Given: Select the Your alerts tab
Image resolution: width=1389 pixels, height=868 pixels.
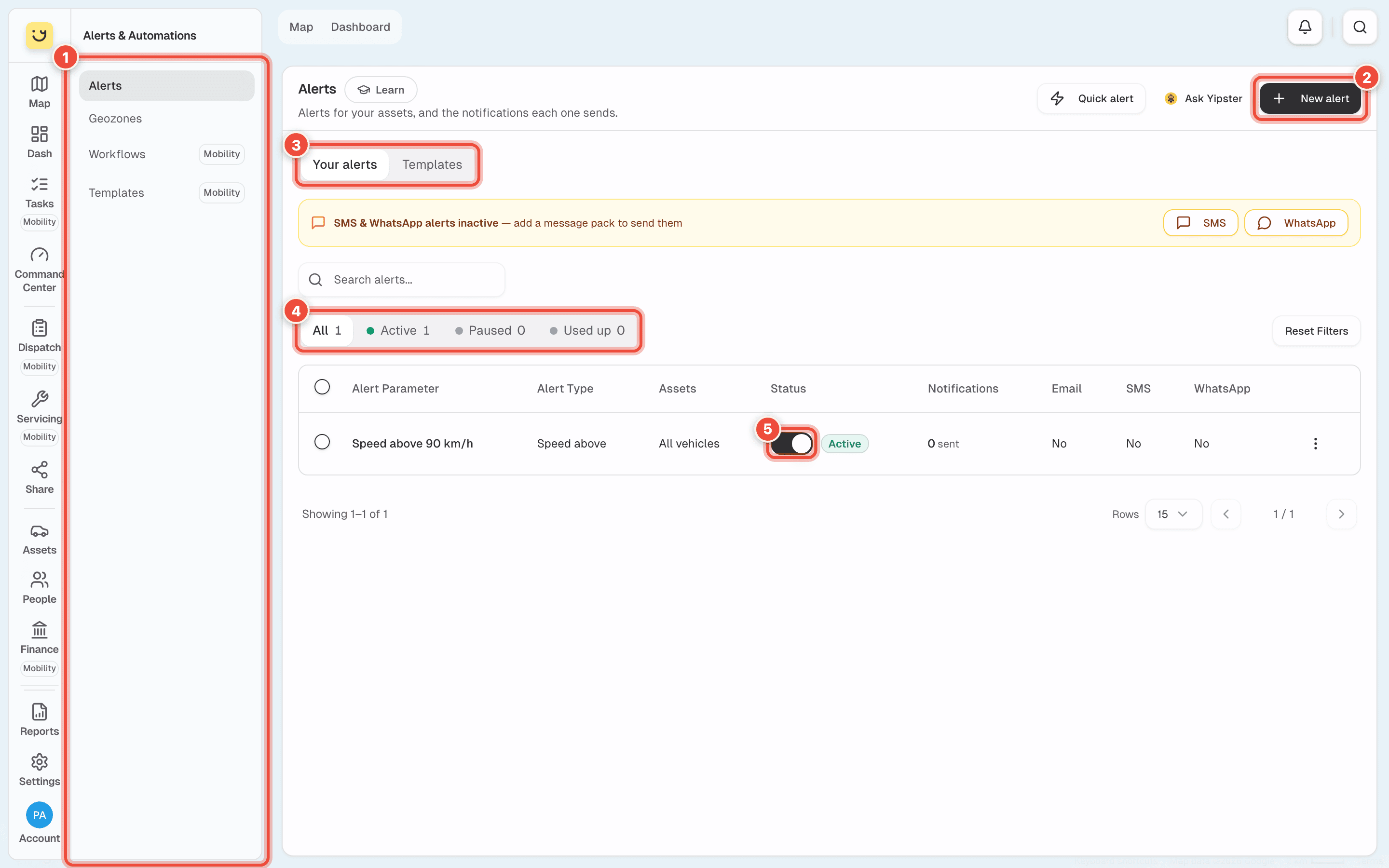Looking at the screenshot, I should click(344, 165).
